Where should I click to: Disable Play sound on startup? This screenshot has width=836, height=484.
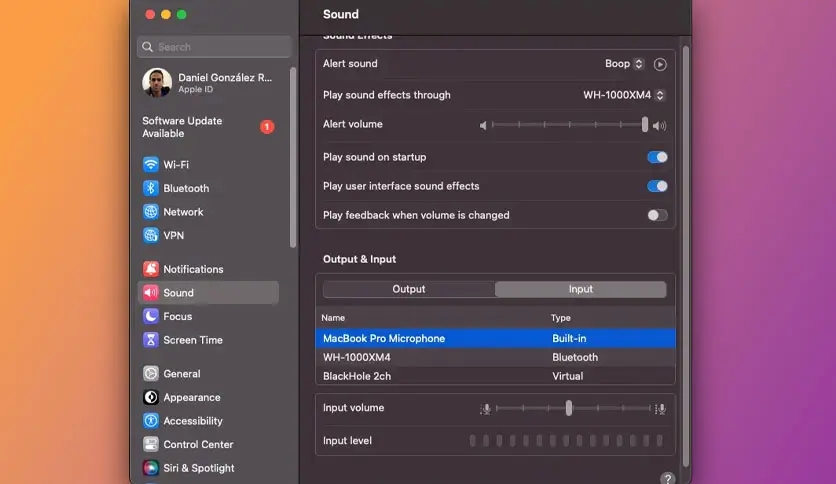coord(657,157)
